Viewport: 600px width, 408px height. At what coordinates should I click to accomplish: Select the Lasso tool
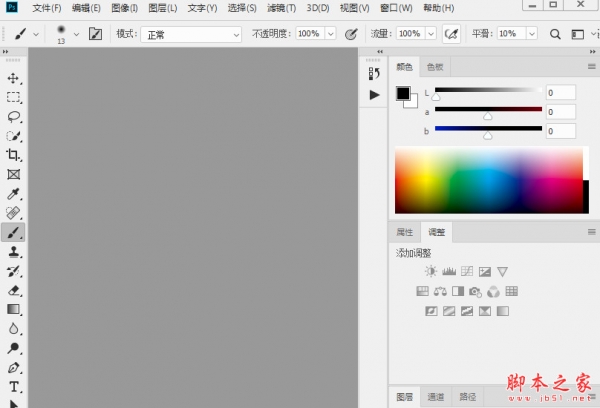point(14,116)
